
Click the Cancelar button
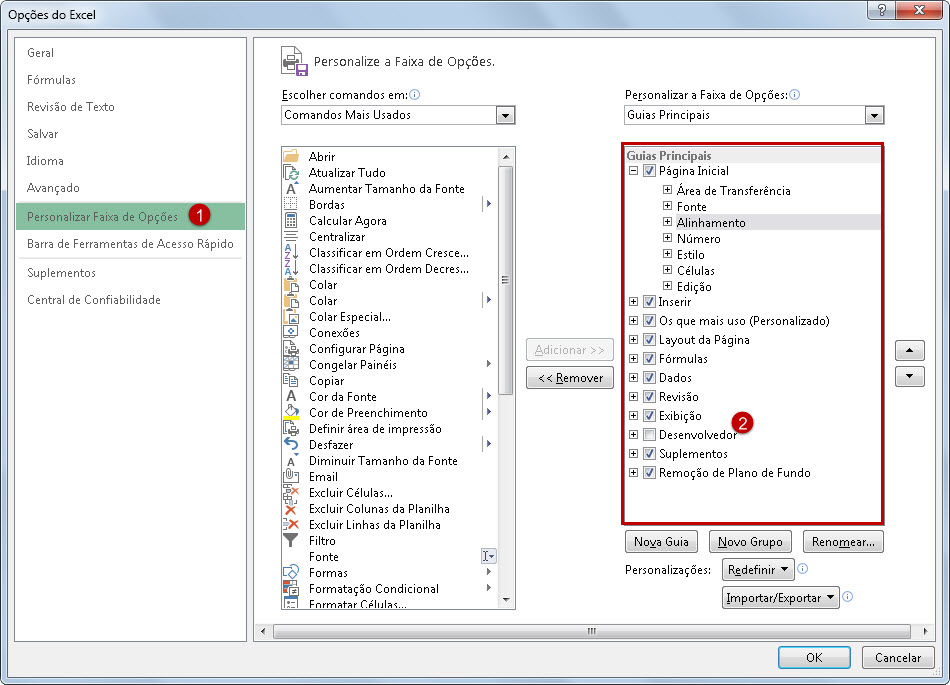pos(898,658)
